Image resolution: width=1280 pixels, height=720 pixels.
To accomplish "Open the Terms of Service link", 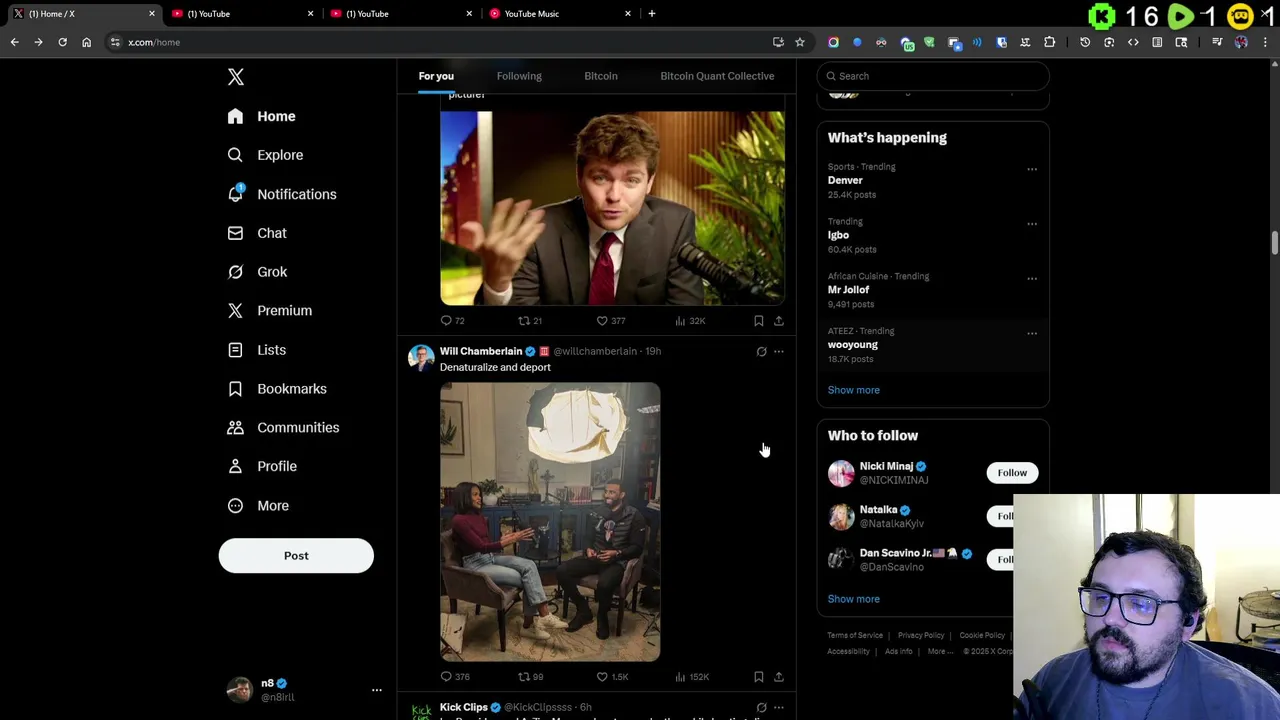I will pos(855,635).
